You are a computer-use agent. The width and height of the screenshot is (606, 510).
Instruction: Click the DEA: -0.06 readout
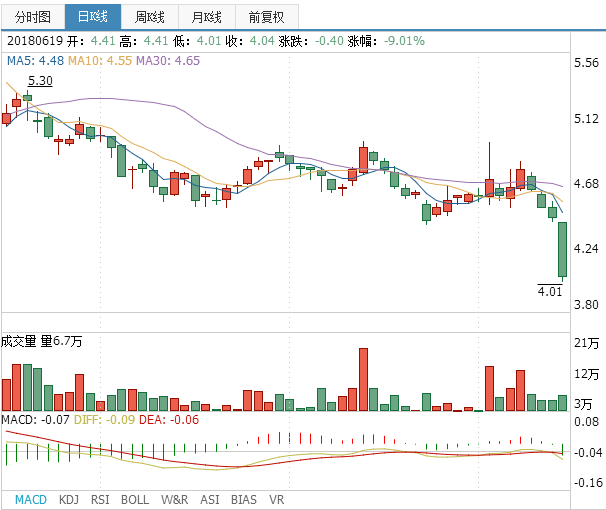point(169,420)
